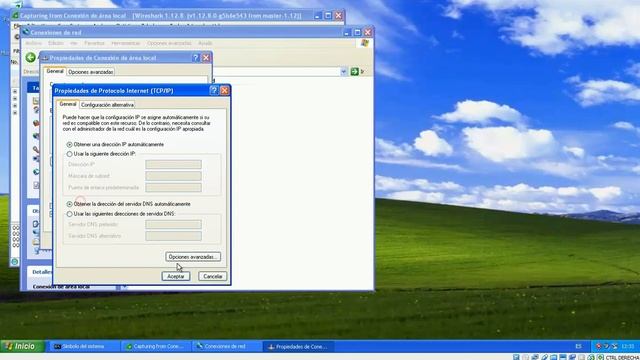Click the ES language indicator in taskbar
640x360 pixels.
pos(578,347)
